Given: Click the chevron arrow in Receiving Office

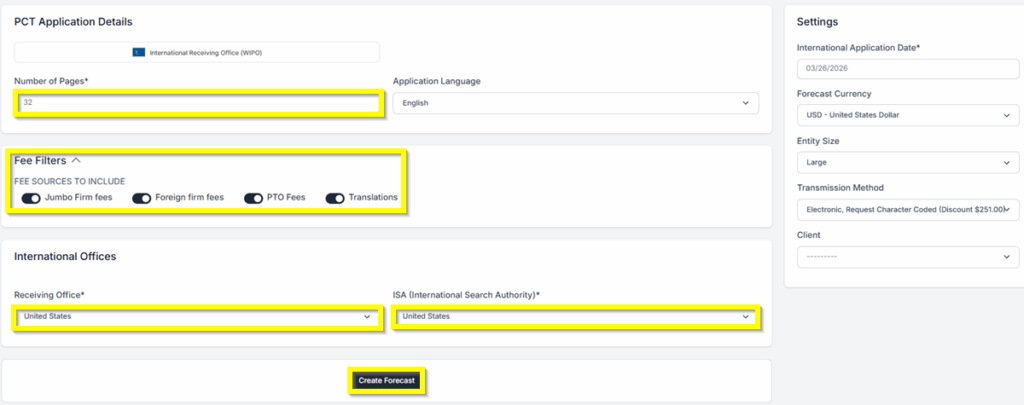Looking at the screenshot, I should coord(367,317).
